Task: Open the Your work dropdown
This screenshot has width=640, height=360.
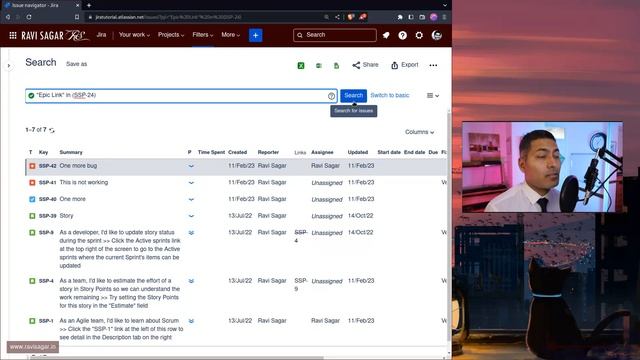Action: tap(134, 35)
